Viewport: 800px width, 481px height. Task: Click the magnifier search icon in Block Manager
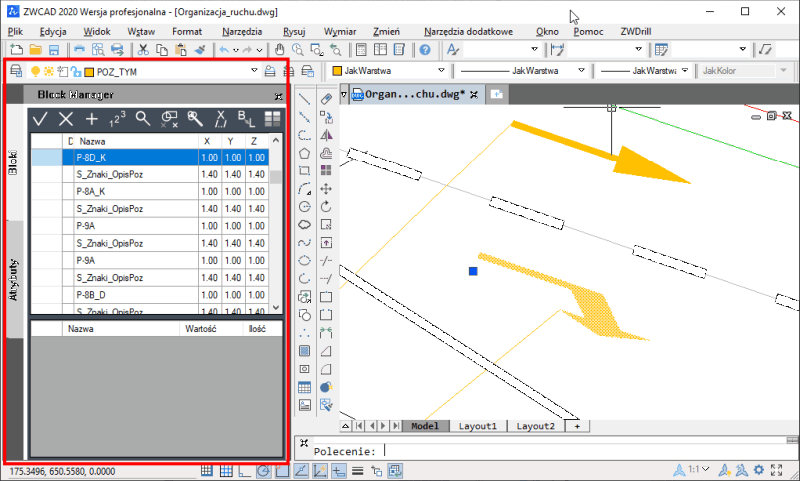point(143,119)
